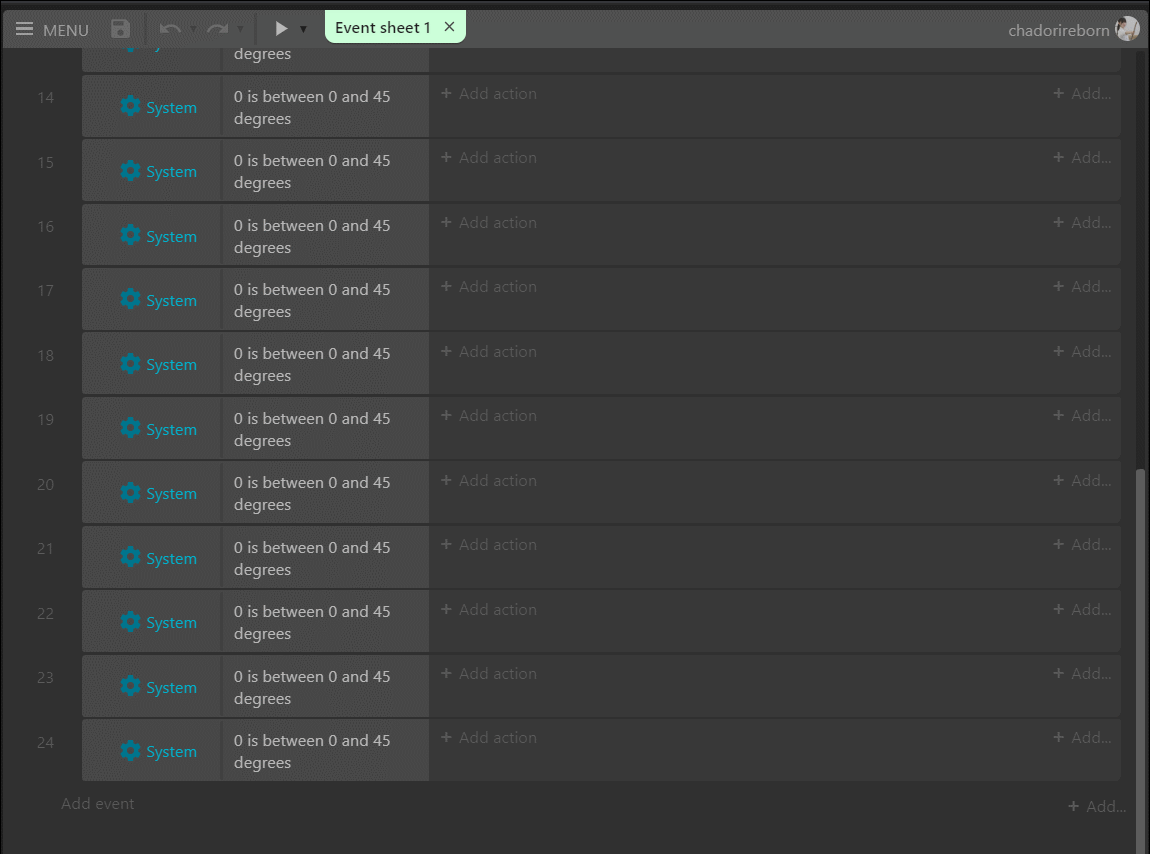
Task: Click the undo arrow icon
Action: pos(169,29)
